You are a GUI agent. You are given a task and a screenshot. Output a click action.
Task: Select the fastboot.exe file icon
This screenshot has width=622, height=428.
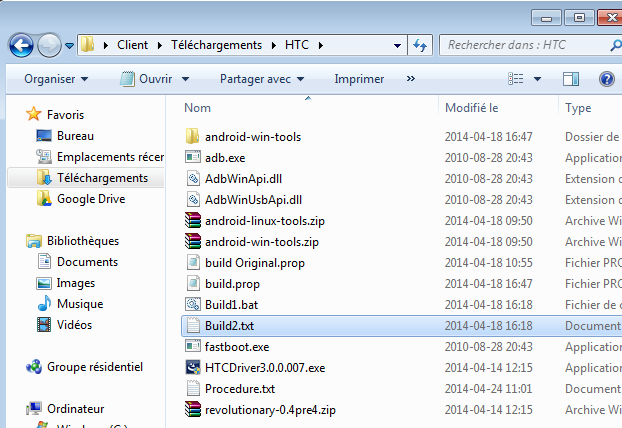point(193,346)
